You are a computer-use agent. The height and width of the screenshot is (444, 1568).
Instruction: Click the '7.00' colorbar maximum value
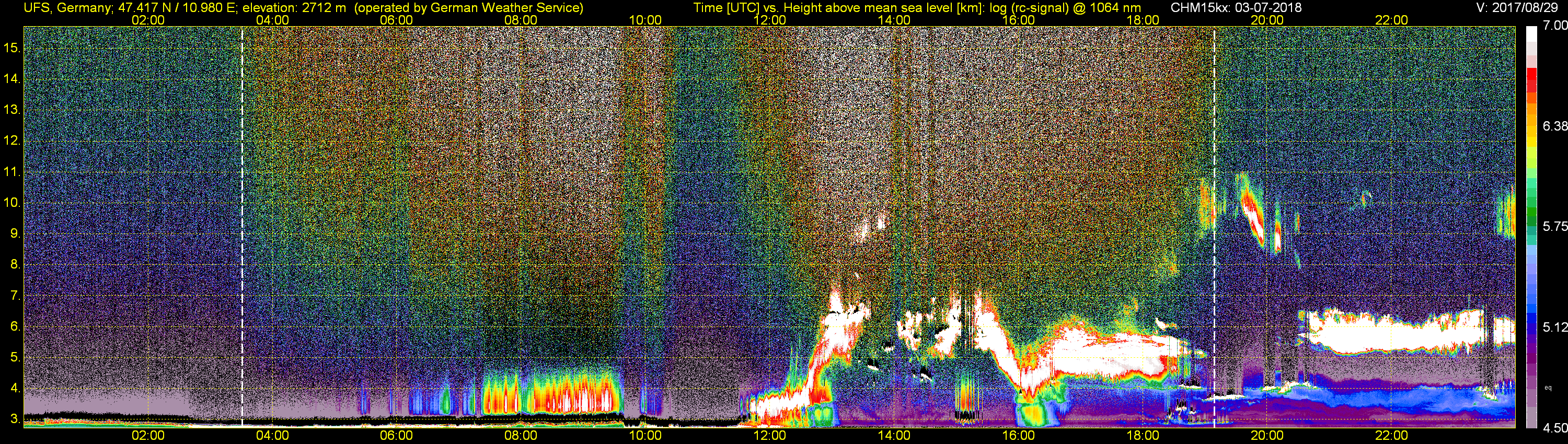point(1554,26)
